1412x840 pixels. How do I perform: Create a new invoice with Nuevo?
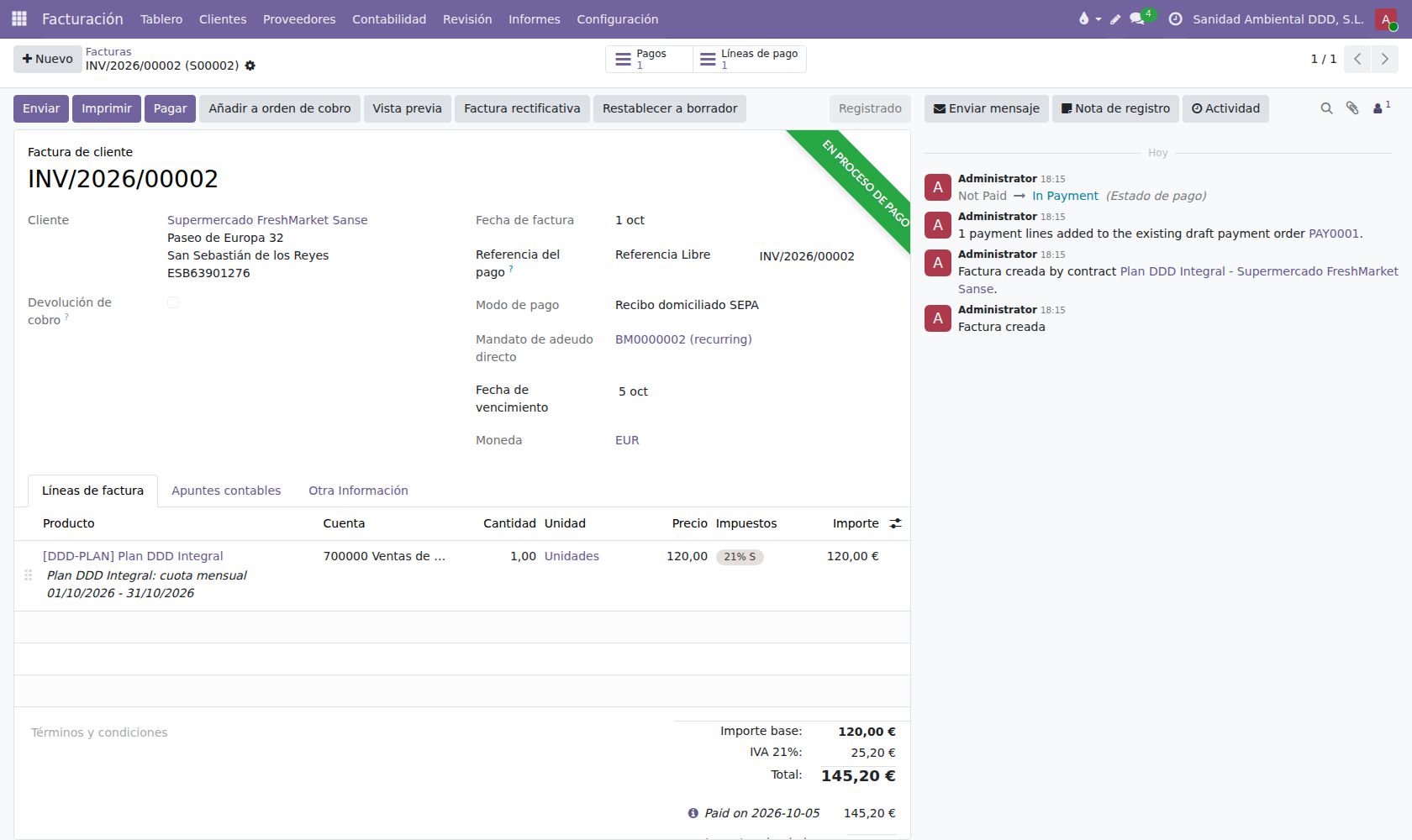[48, 59]
